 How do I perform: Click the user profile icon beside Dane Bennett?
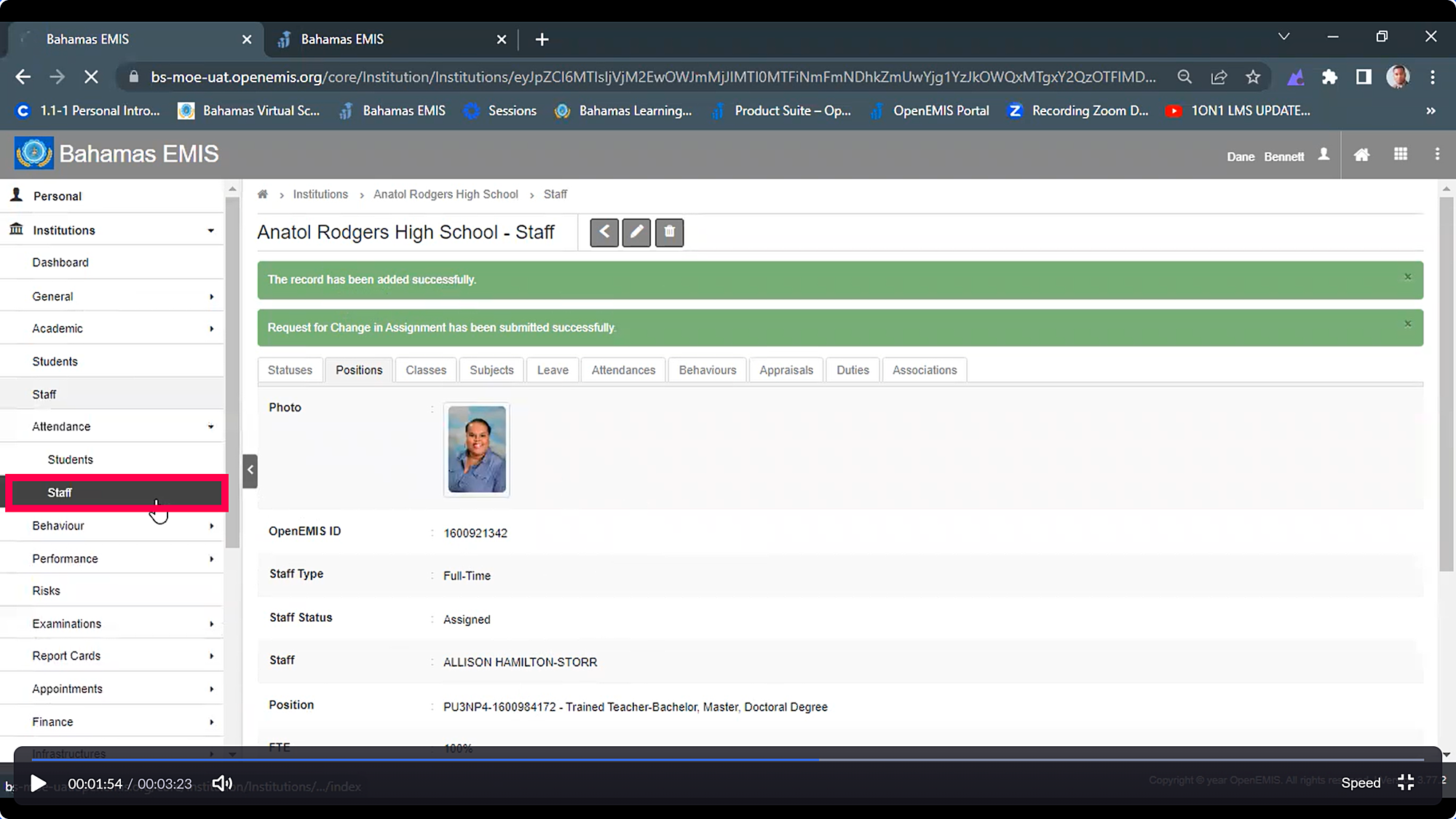(1324, 154)
